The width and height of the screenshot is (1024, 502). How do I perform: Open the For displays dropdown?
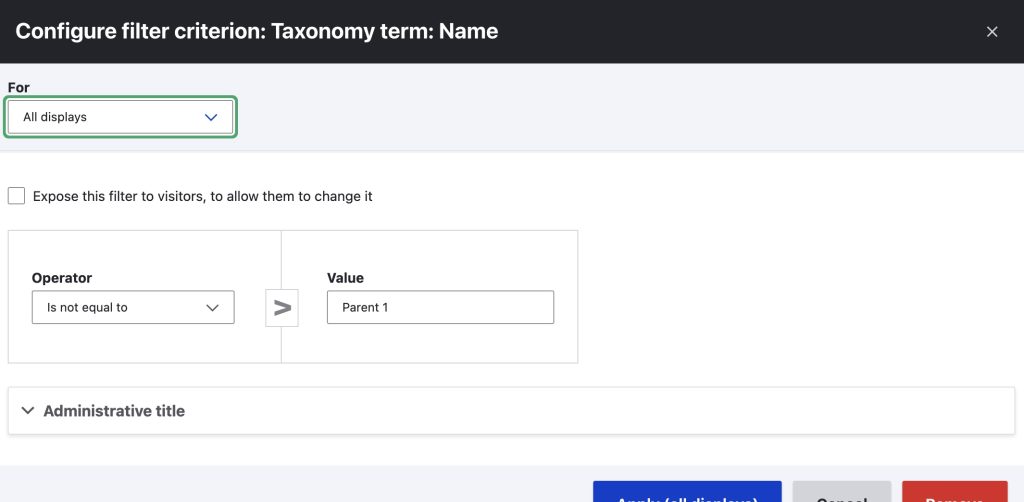click(x=120, y=117)
